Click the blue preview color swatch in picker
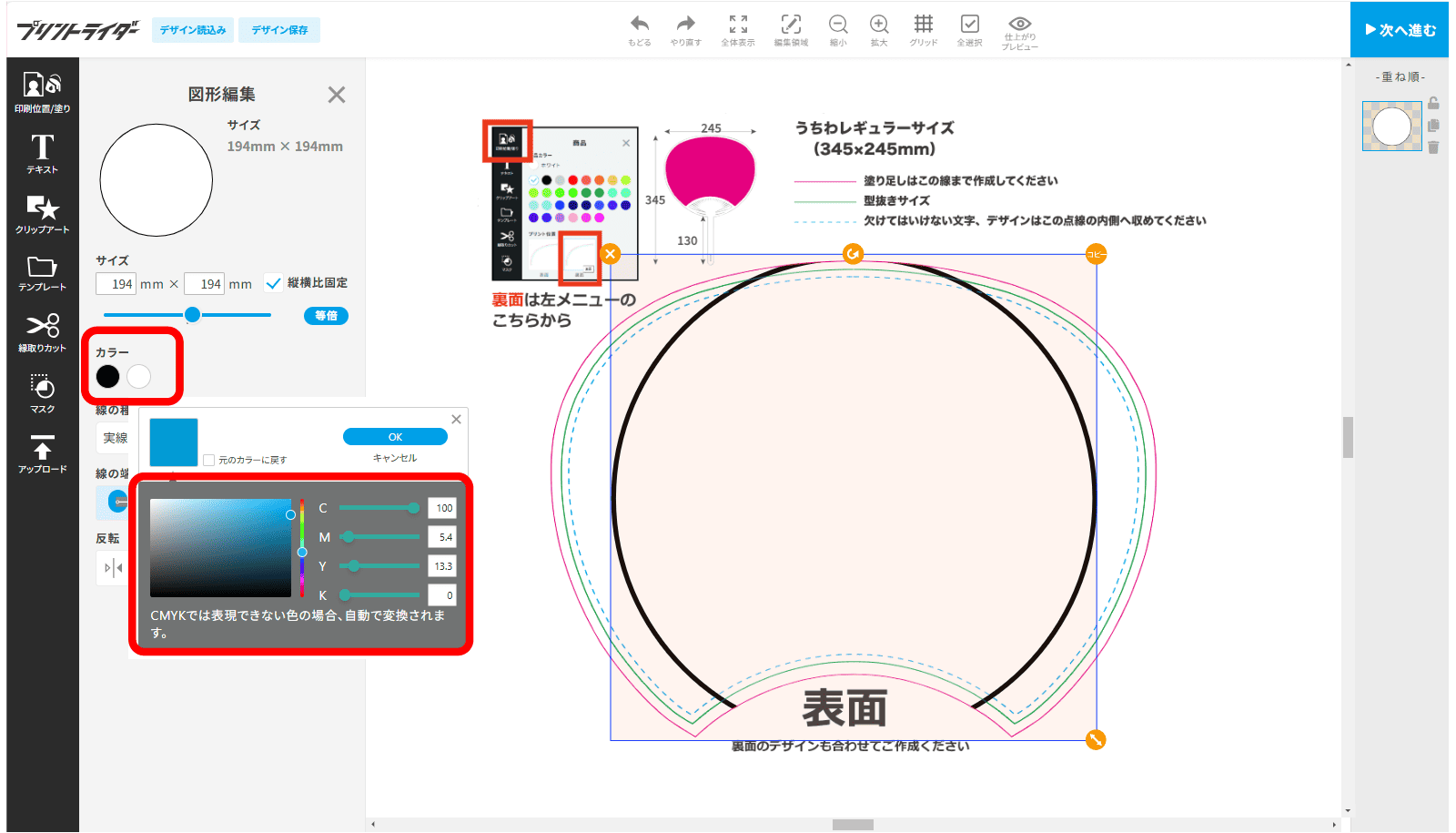The image size is (1456, 833). point(173,442)
